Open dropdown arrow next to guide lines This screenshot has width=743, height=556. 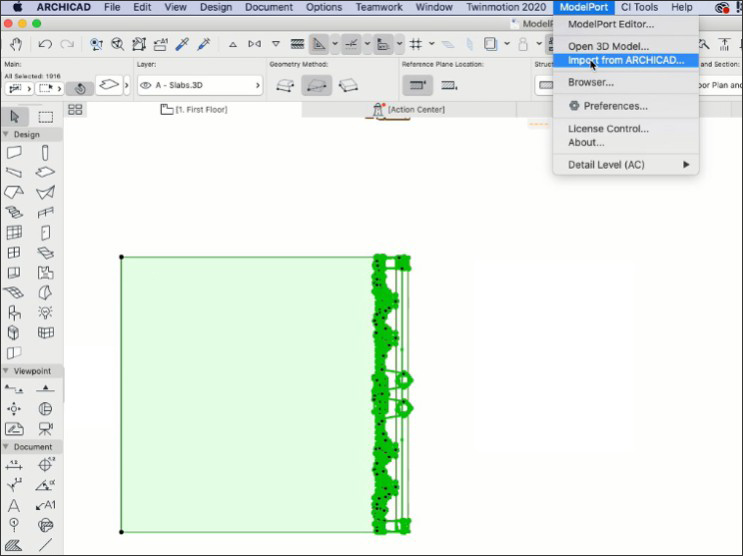335,44
